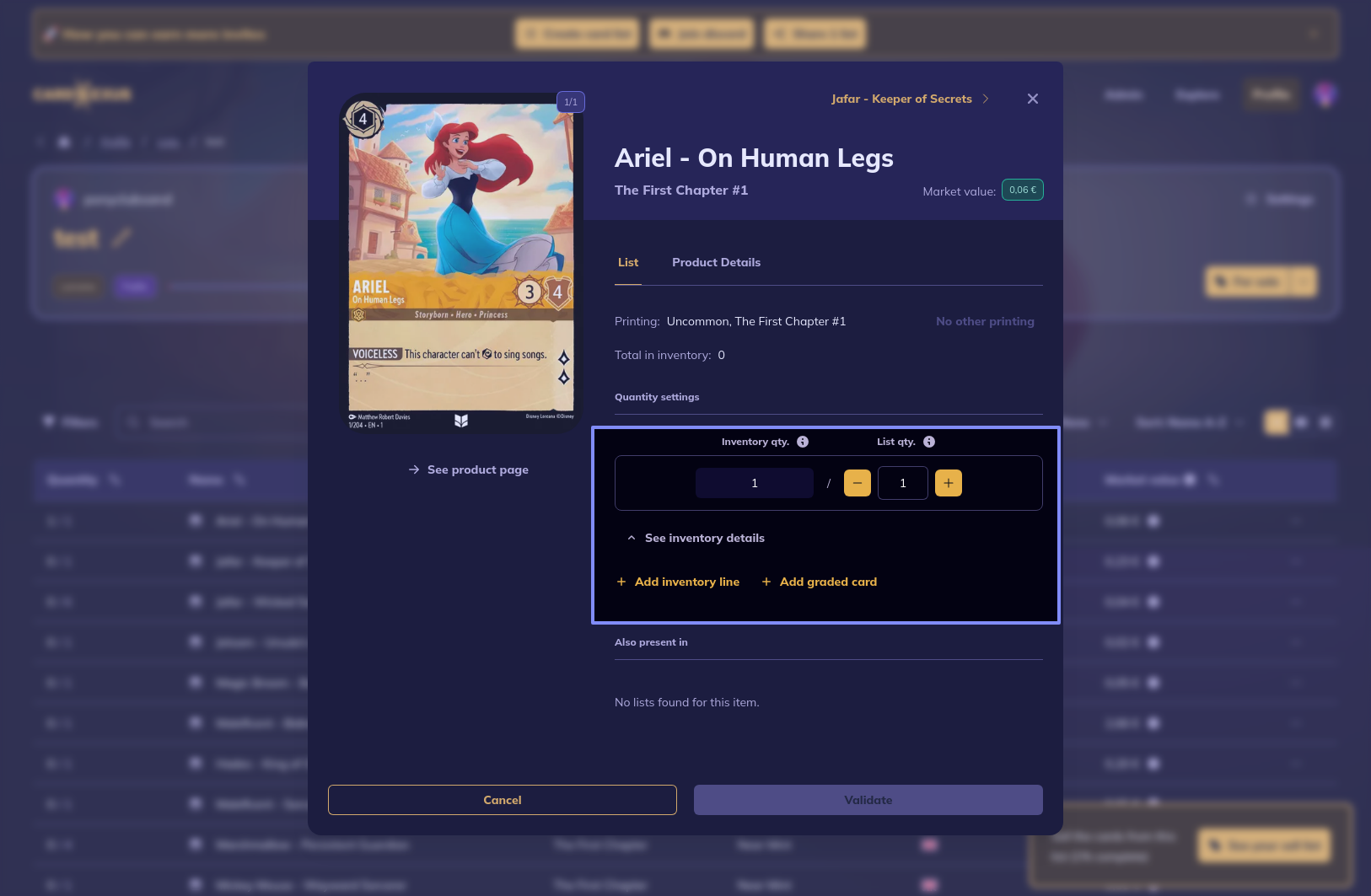The image size is (1371, 896).
Task: Click the Inventory qty. info icon
Action: 803,442
